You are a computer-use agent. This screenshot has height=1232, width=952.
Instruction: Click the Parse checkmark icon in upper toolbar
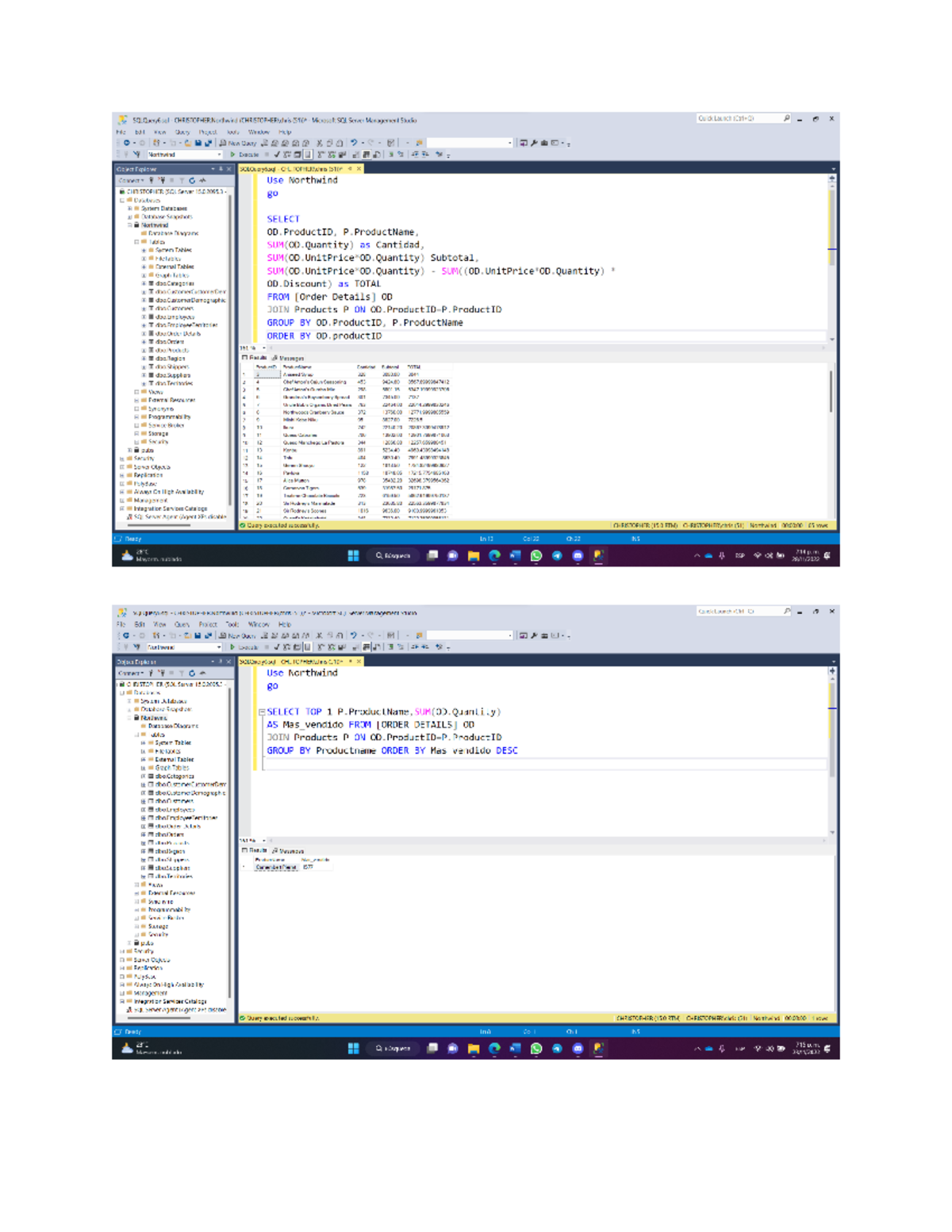277,155
